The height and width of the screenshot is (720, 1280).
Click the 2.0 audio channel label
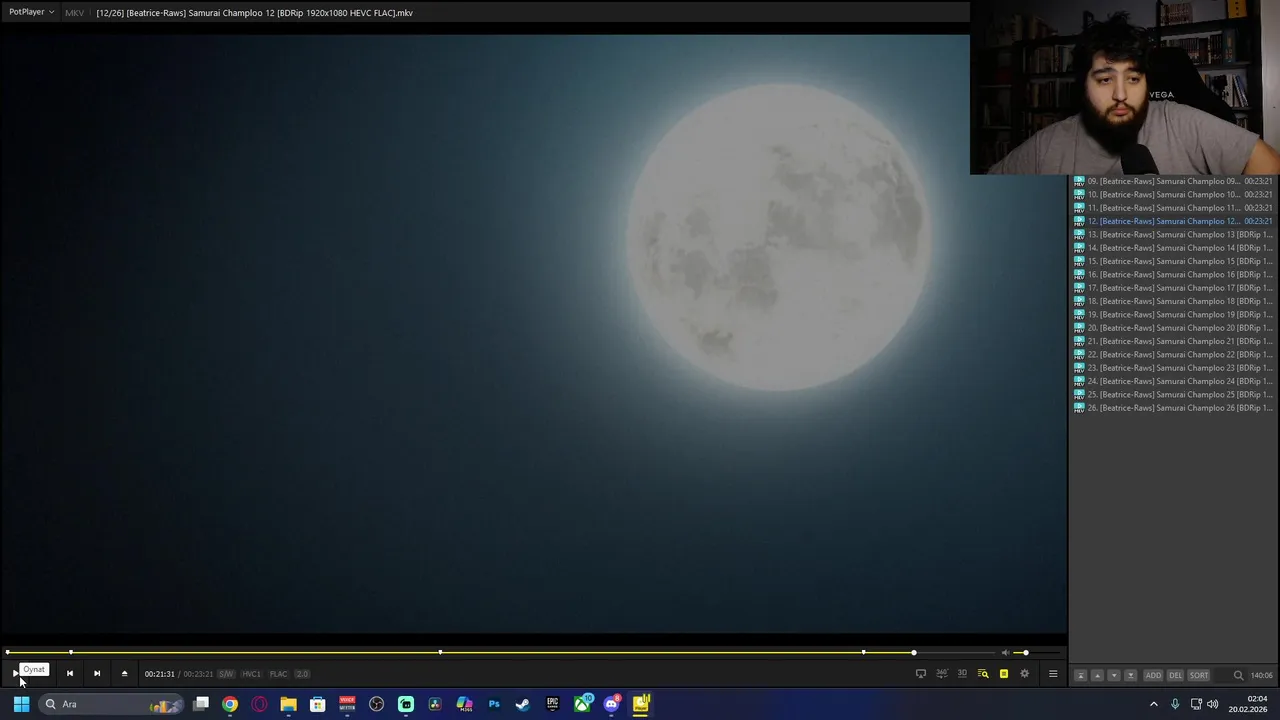302,674
